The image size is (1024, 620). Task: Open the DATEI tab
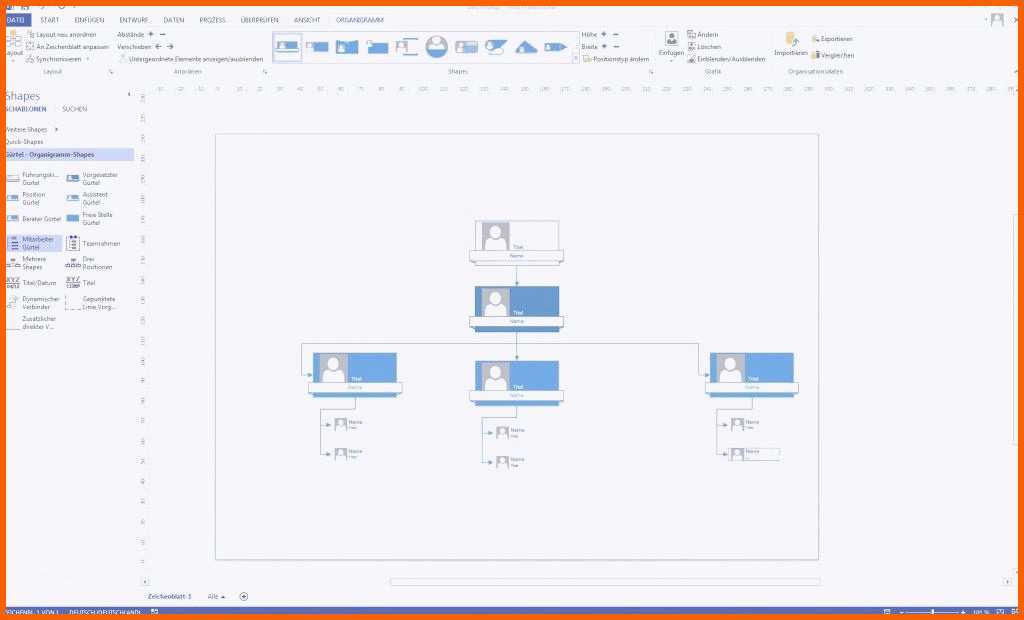tap(16, 20)
